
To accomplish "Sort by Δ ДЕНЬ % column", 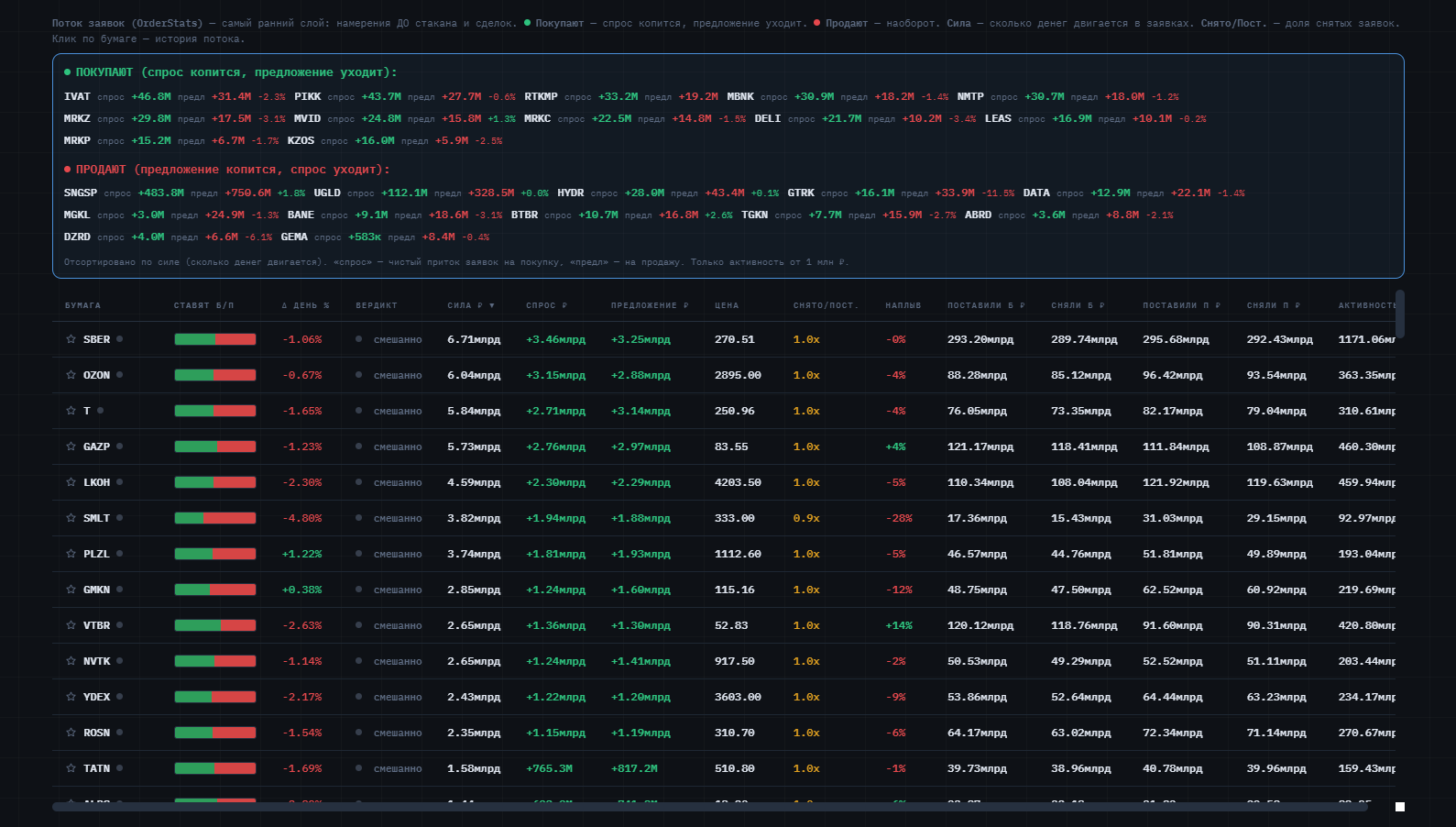I will click(x=305, y=305).
